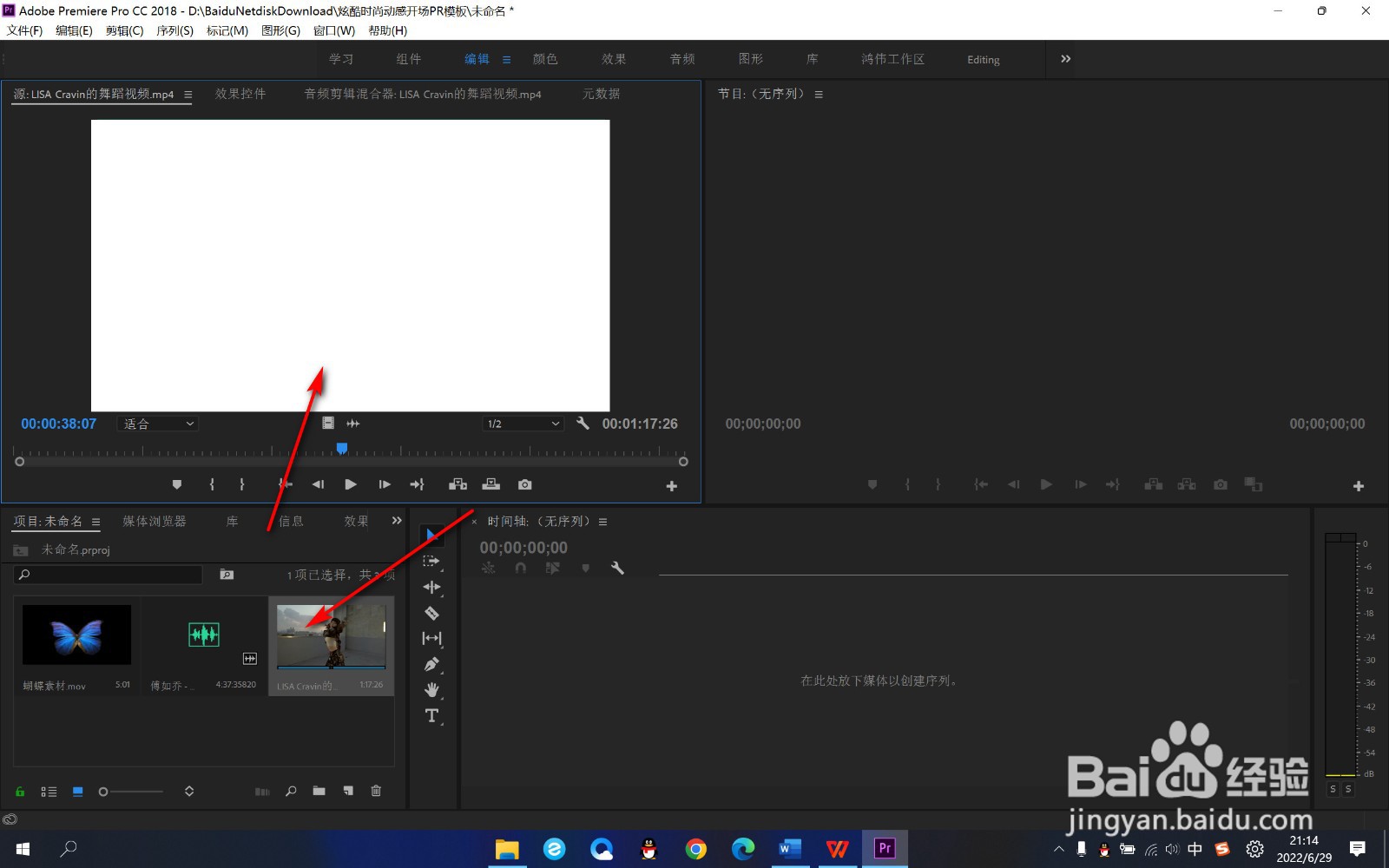Screen dimensions: 1389x868
Task: Switch project panel to icon view
Action: 78,792
